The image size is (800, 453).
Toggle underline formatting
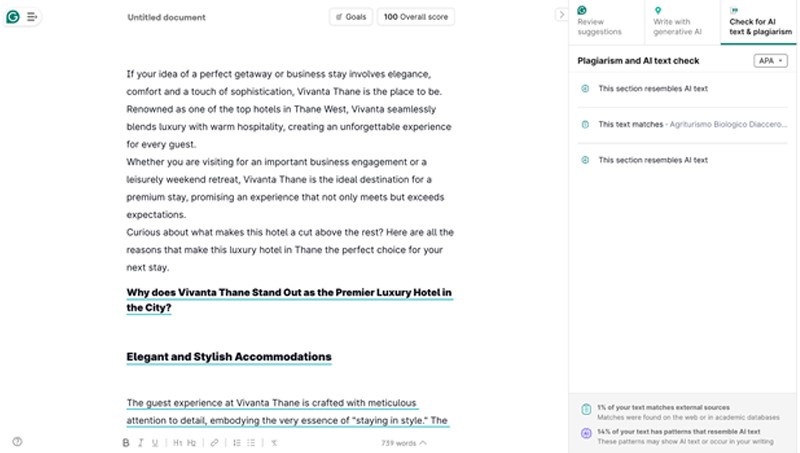pos(155,442)
